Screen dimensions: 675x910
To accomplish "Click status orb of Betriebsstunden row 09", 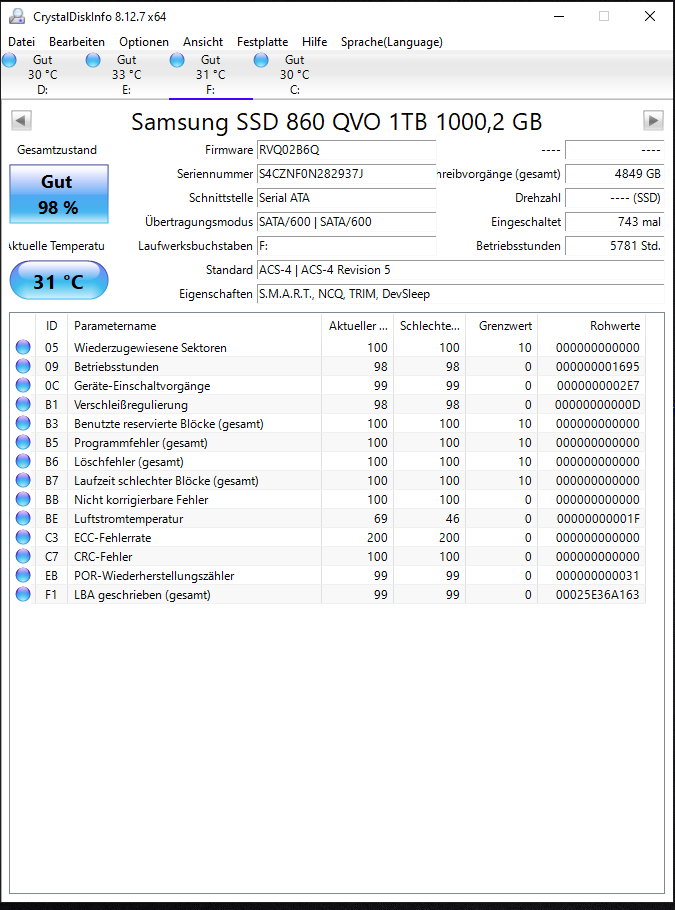I will click(23, 367).
